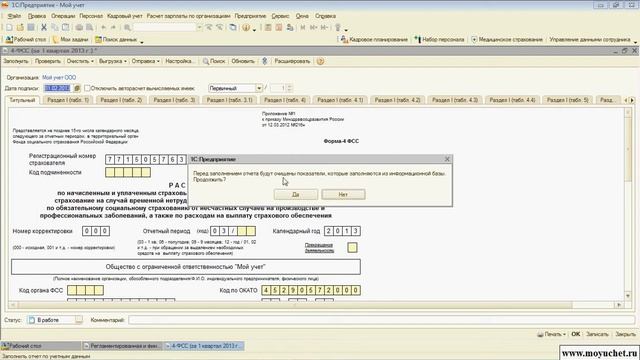
Task: Click the Undo arrow icon
Action: tap(103, 27)
